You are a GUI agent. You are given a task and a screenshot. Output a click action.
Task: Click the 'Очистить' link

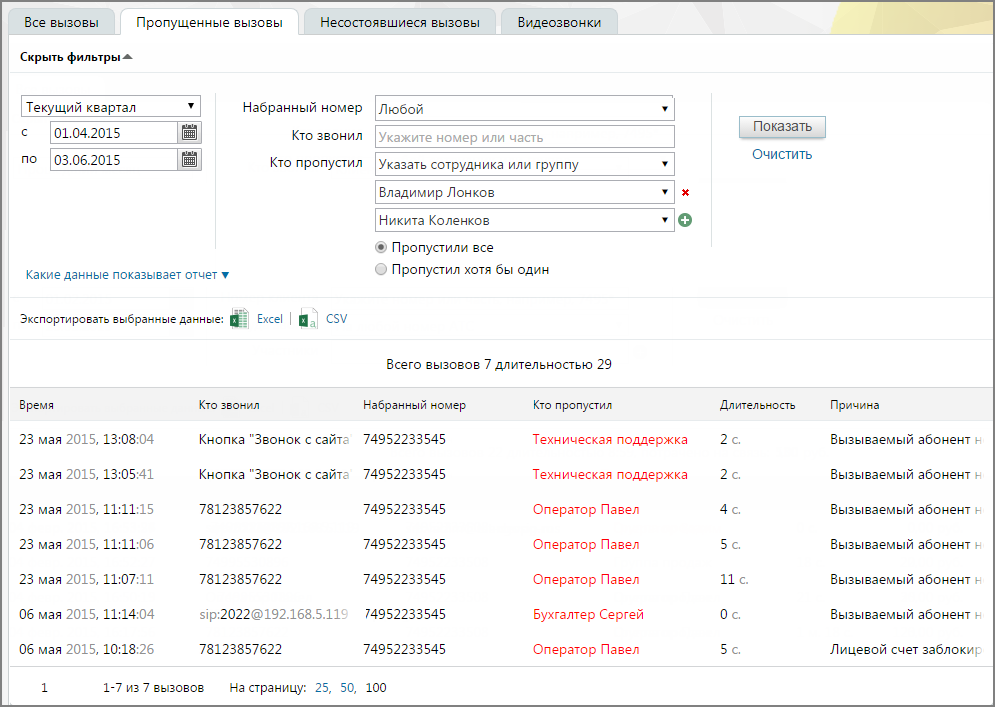pos(782,154)
